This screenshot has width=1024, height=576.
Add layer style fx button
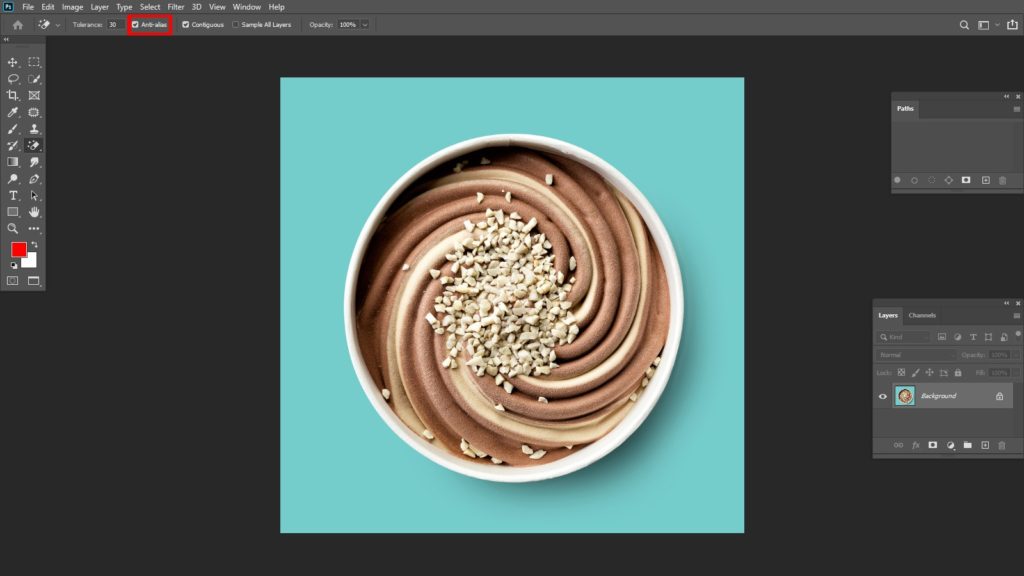[916, 445]
